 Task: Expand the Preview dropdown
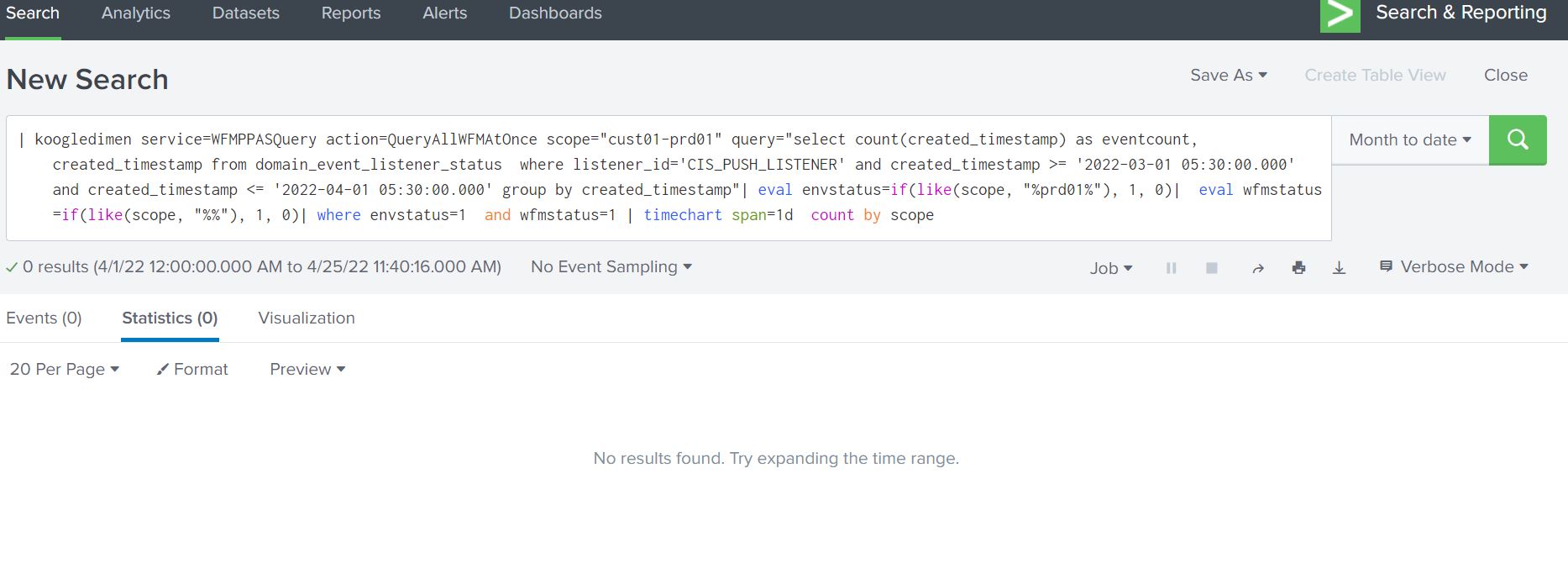click(x=307, y=370)
